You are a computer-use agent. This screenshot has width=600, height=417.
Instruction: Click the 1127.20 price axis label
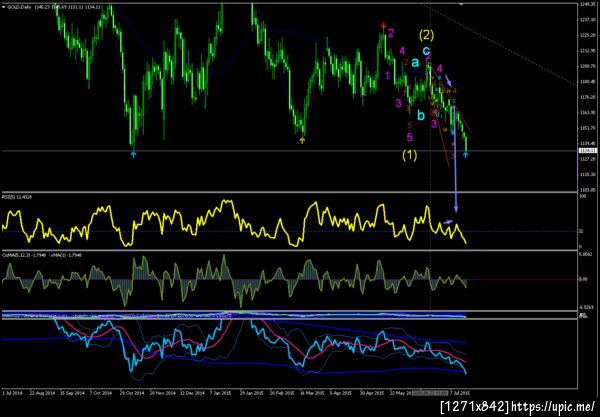[x=586, y=161]
